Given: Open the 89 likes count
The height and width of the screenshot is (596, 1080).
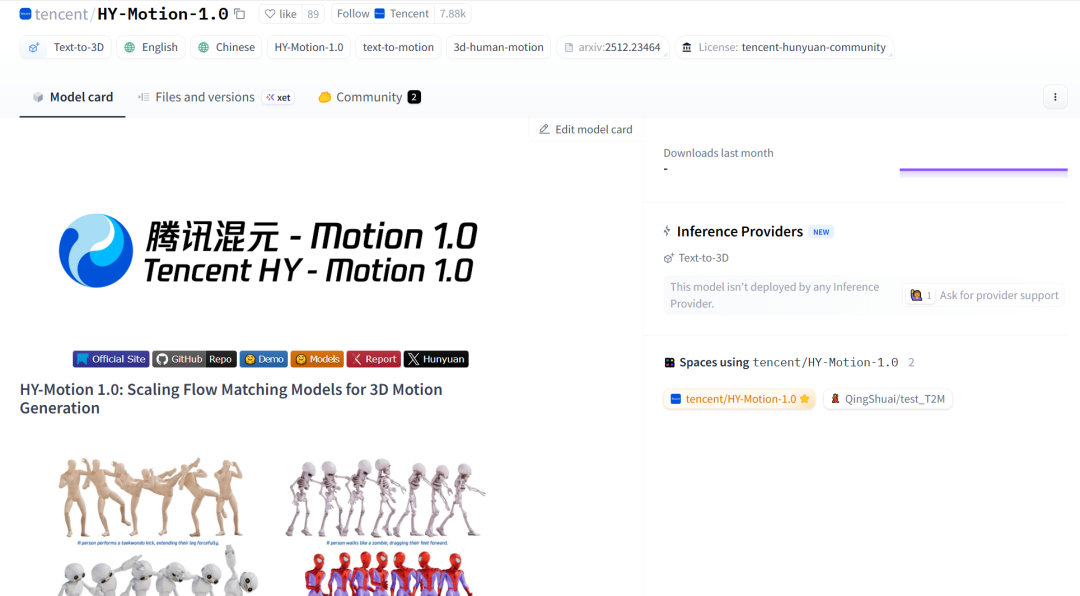Looking at the screenshot, I should [313, 14].
